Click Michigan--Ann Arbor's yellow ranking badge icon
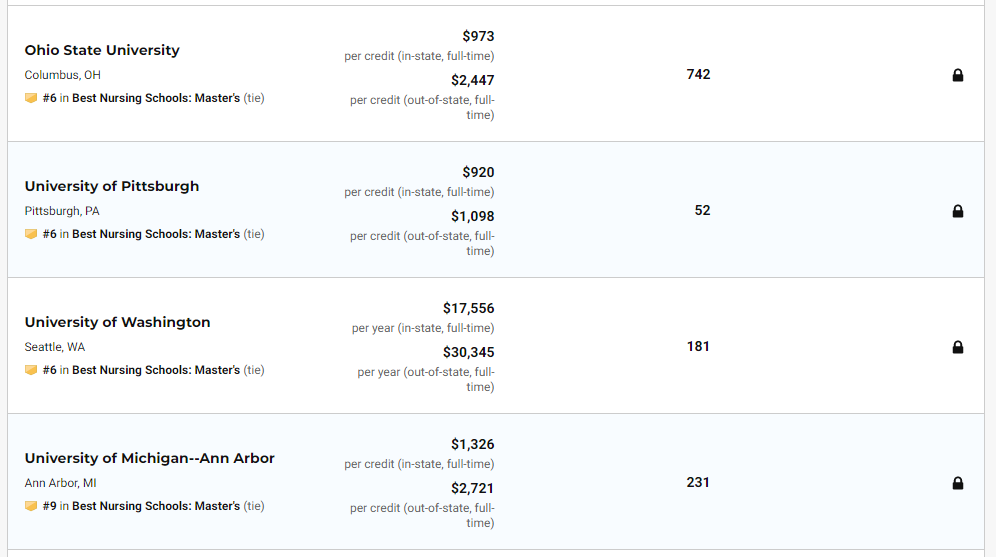The height and width of the screenshot is (557, 996). pyautogui.click(x=31, y=506)
